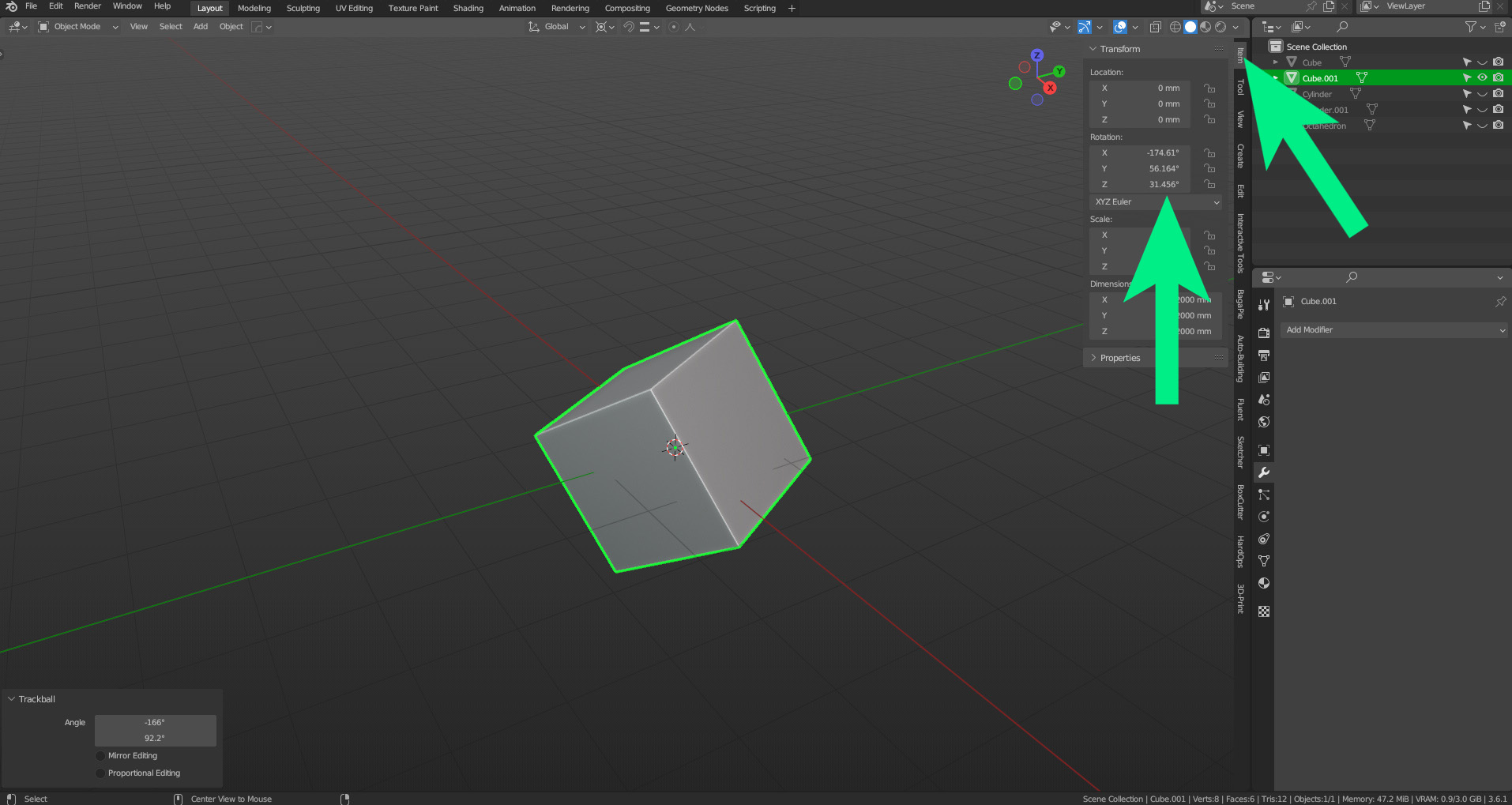Switch to wireframe viewport shading
The image size is (1512, 805).
(x=1175, y=27)
